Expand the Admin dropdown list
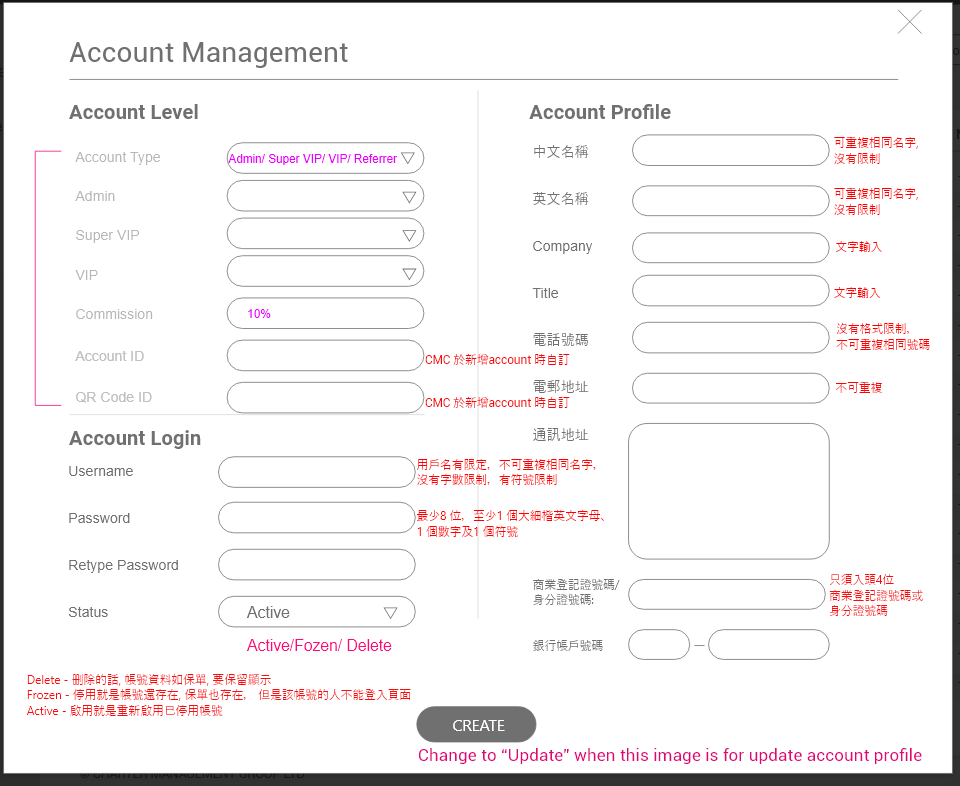The image size is (960, 786). (325, 196)
